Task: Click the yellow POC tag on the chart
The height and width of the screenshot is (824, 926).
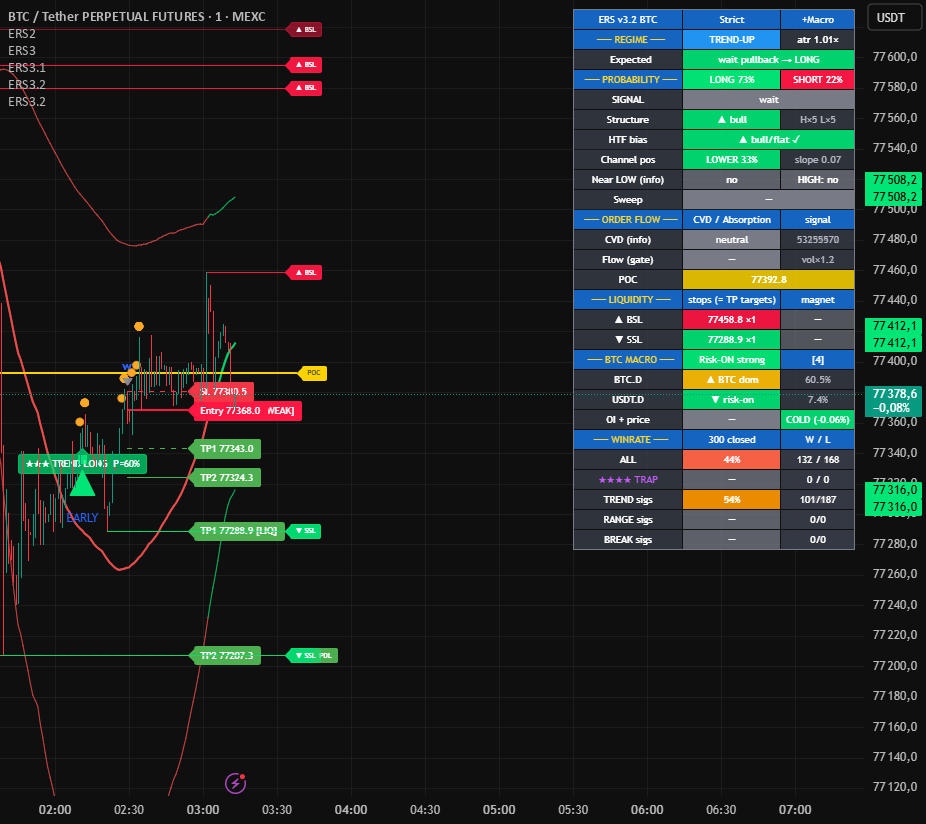Action: [x=313, y=373]
